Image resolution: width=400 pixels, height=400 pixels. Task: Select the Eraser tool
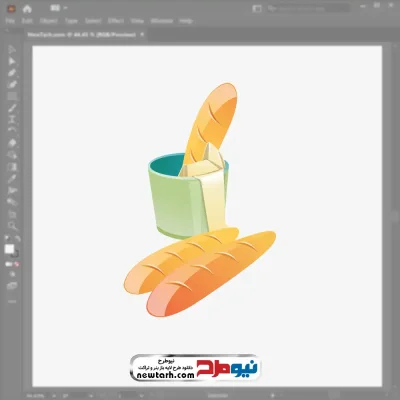pos(12,143)
